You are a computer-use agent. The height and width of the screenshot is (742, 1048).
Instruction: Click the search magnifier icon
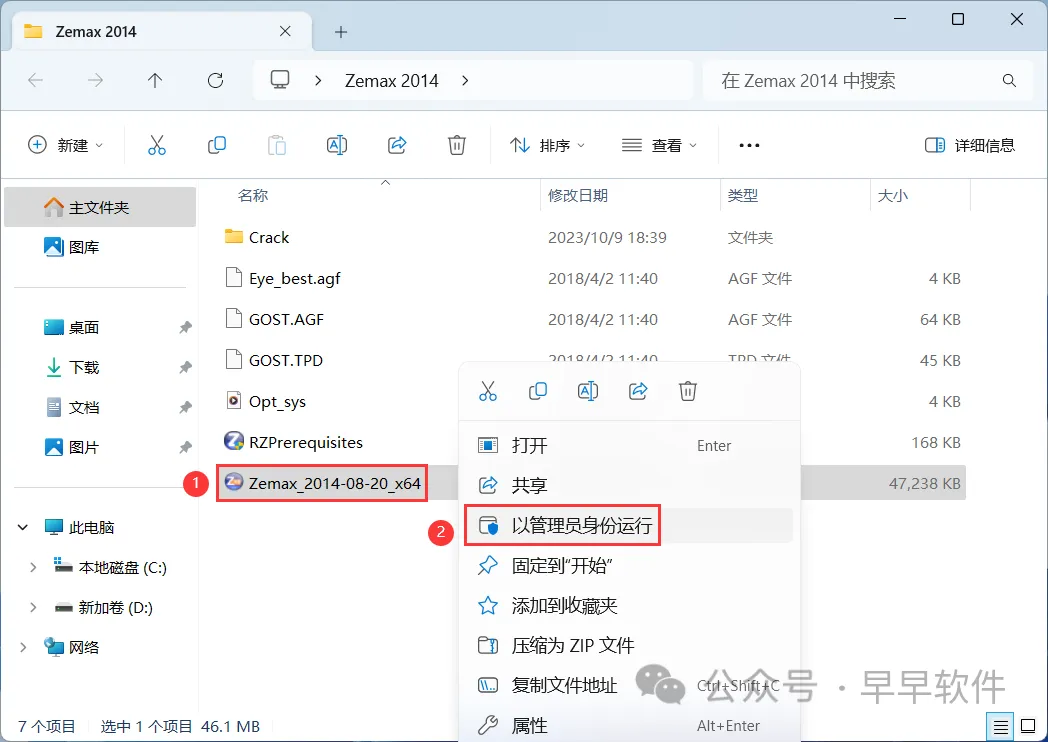pyautogui.click(x=1009, y=81)
